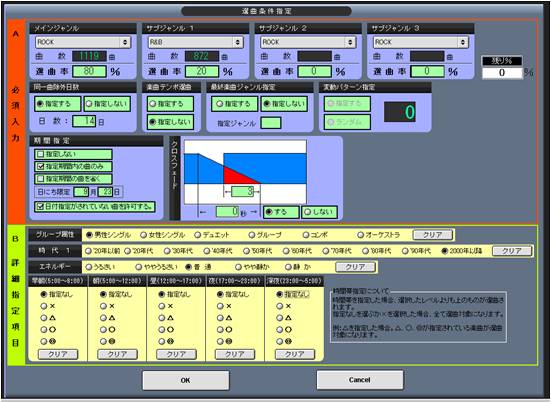
Task: Select 指定しない under 楽曲テンポ選曲
Action: pos(170,122)
